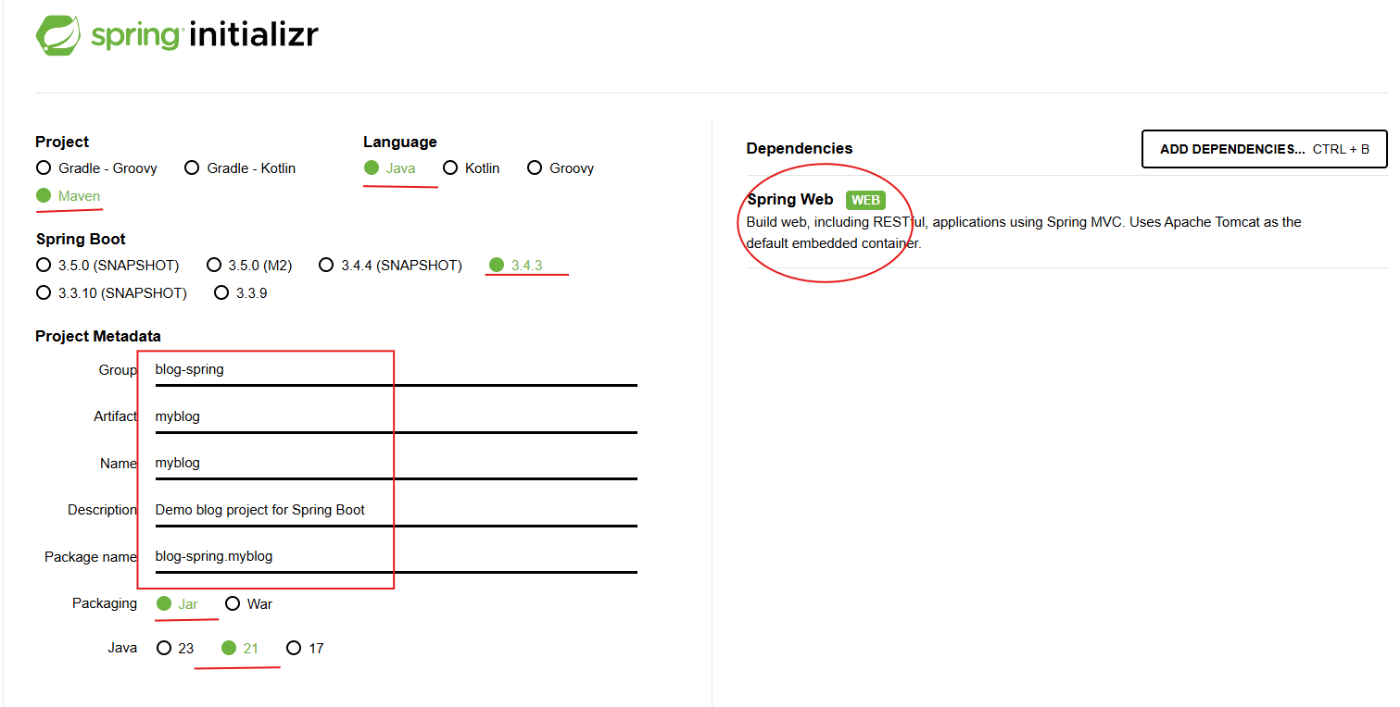
Task: Select Spring Boot version 3.3.9
Action: click(x=241, y=293)
